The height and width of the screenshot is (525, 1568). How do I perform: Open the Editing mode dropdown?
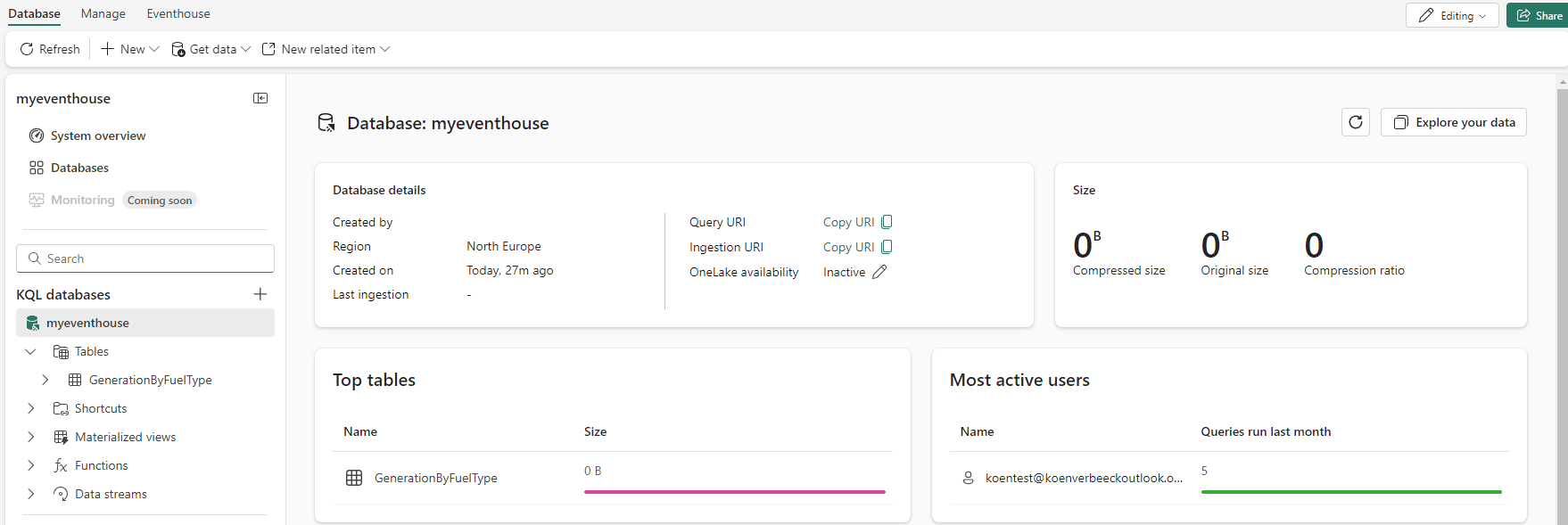point(1452,15)
